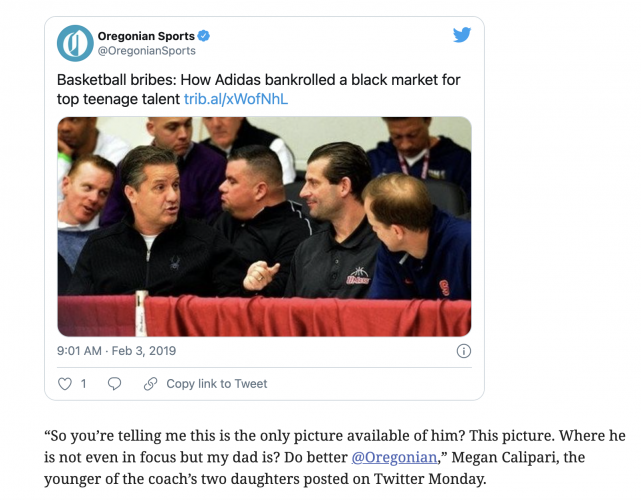The height and width of the screenshot is (500, 641).
Task: Click the tweet text about Basketball bribes
Action: click(258, 89)
